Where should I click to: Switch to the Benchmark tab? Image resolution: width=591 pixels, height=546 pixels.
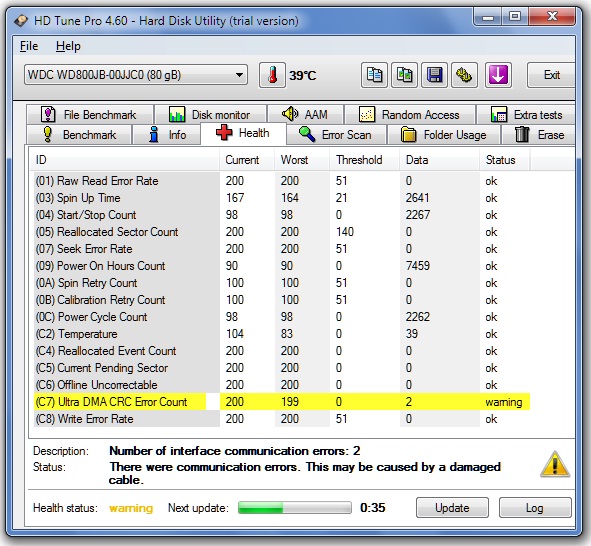tap(80, 135)
